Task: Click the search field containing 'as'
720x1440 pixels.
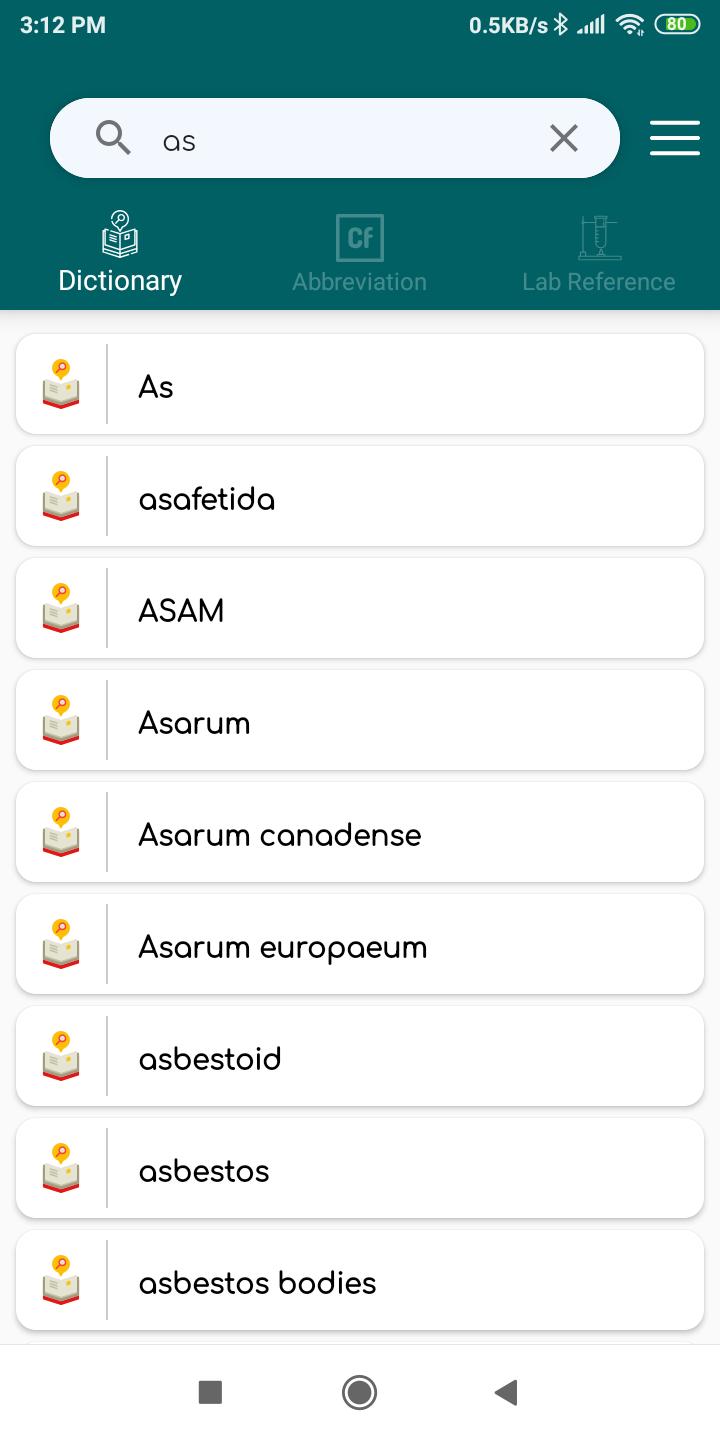Action: tap(335, 138)
